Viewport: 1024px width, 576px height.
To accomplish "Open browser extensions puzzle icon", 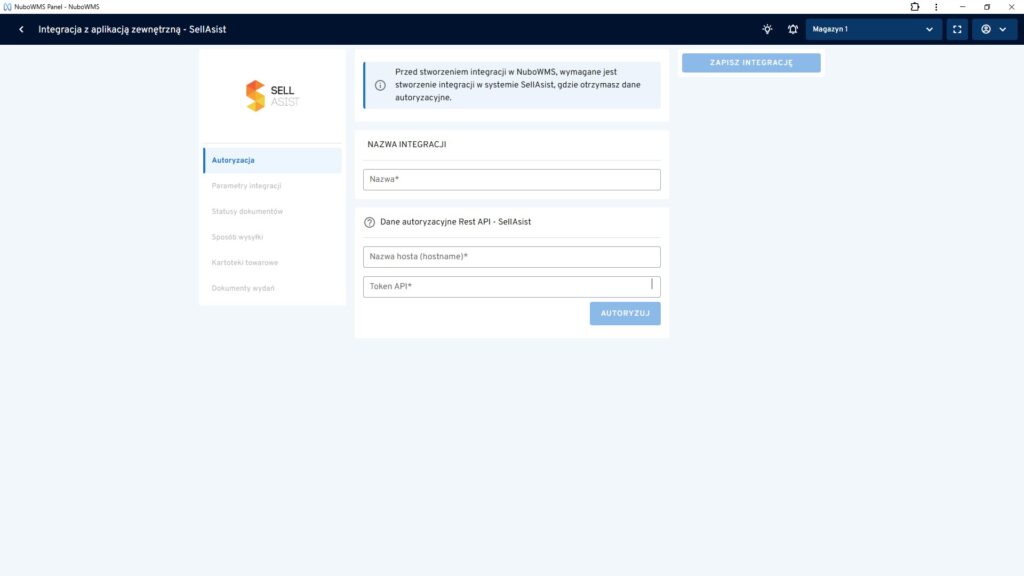I will coord(914,6).
